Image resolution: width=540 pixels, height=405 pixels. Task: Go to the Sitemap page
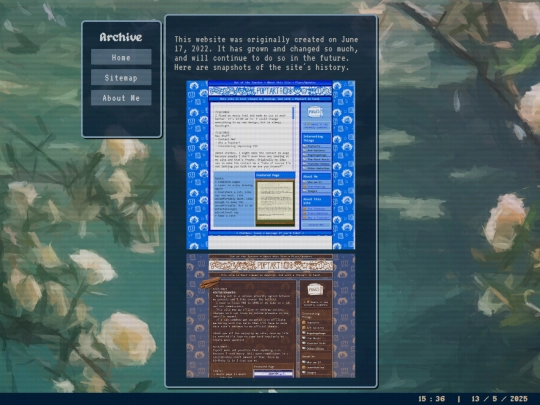point(121,77)
